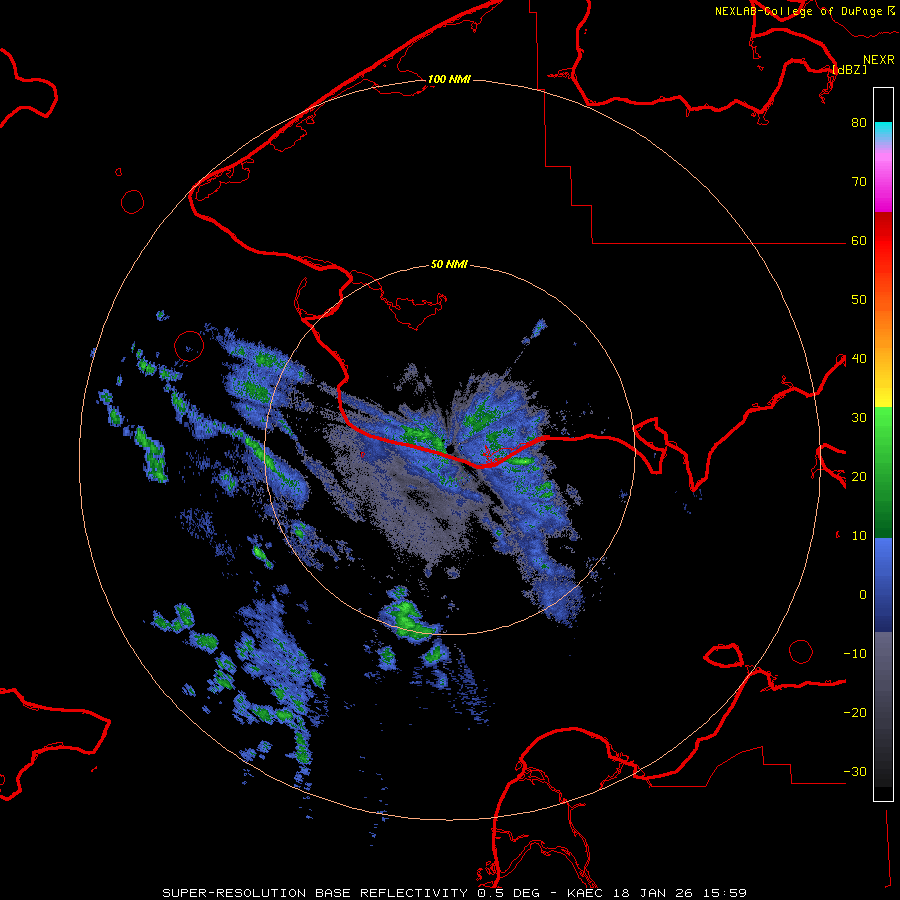Click the Super-Resolution Base Reflectivity caption
Image resolution: width=900 pixels, height=900 pixels.
click(x=454, y=893)
